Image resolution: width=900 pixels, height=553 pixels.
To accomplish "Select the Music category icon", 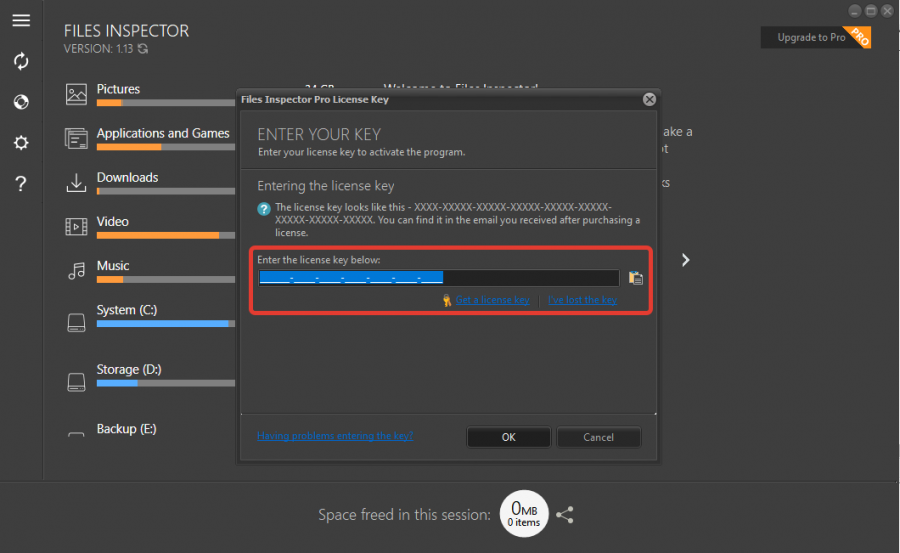I will [76, 270].
